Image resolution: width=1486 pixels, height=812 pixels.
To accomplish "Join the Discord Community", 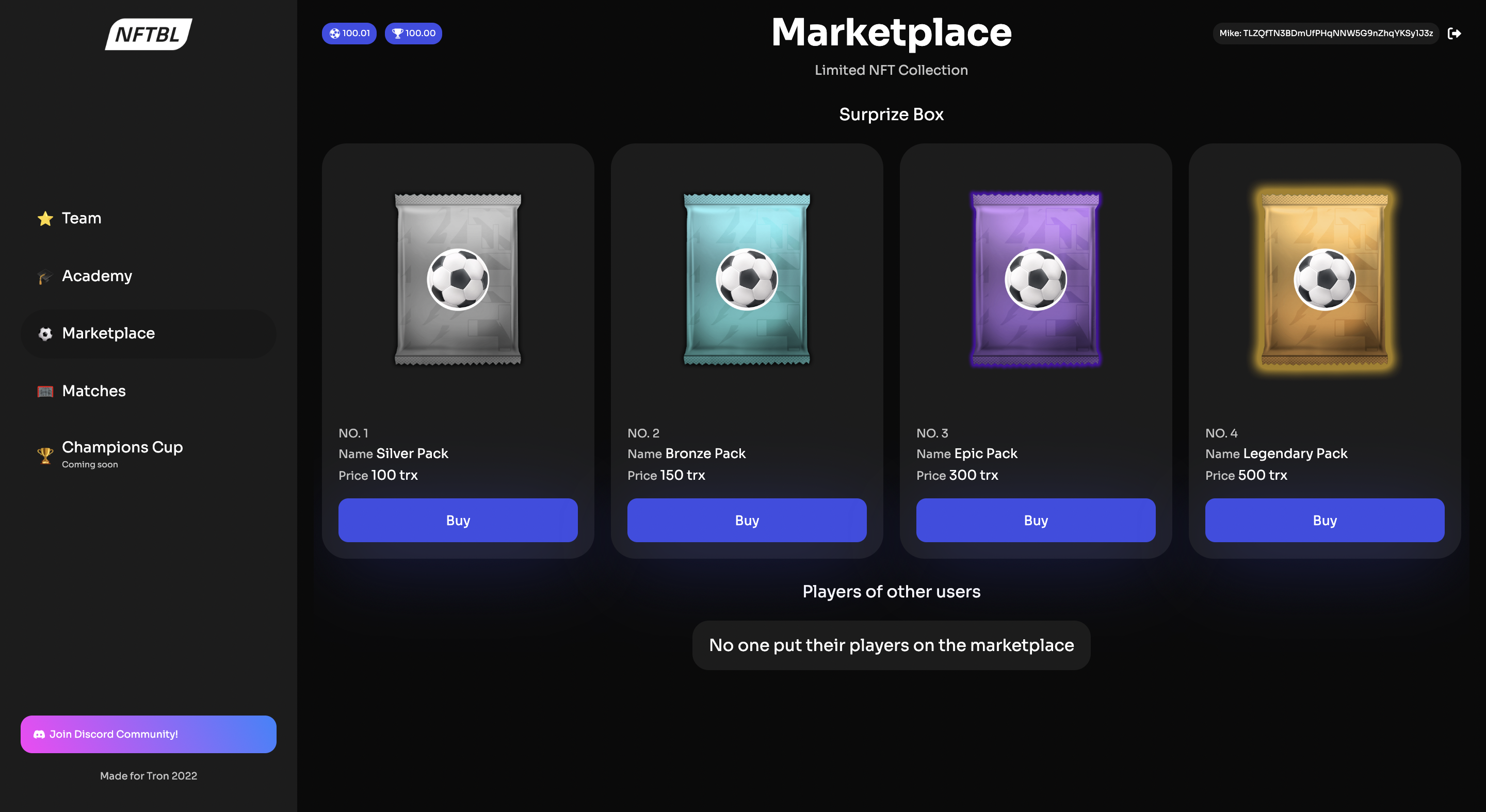I will tap(148, 734).
